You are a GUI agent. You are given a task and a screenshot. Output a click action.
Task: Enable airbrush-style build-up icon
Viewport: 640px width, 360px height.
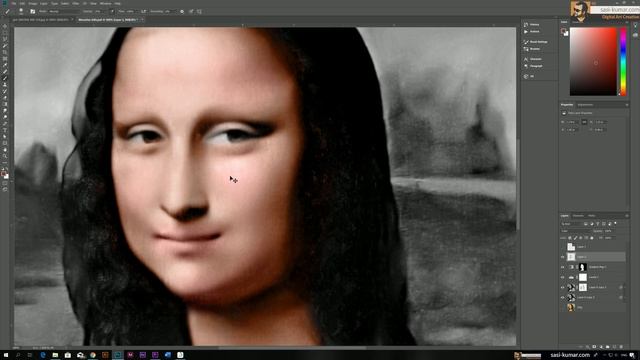point(143,11)
